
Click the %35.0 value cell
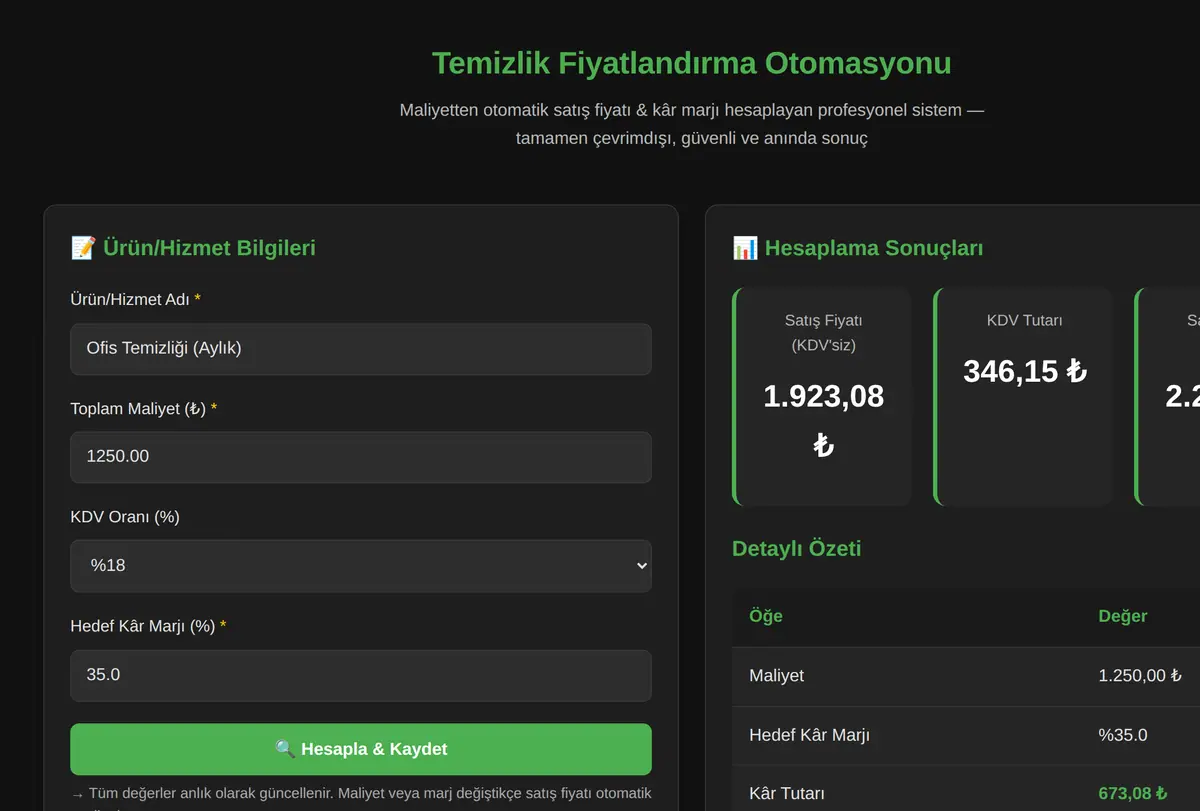click(x=1123, y=735)
